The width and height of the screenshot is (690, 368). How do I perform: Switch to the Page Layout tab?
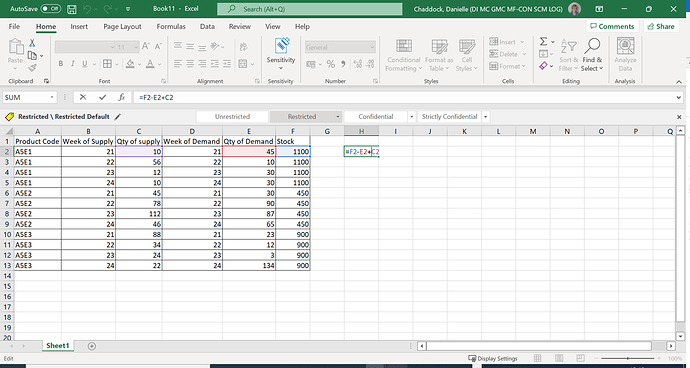pos(122,26)
